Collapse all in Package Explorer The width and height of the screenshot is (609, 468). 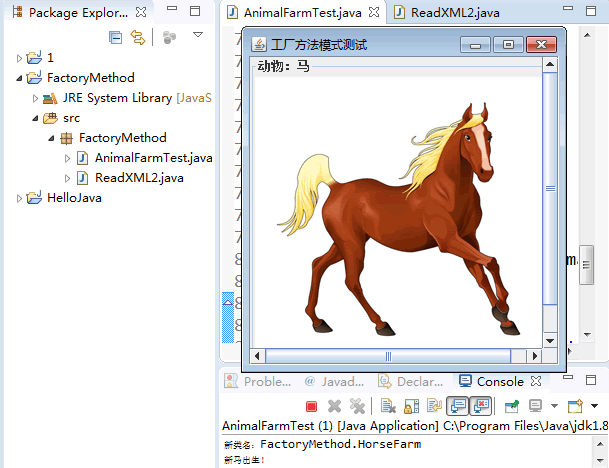pos(116,37)
